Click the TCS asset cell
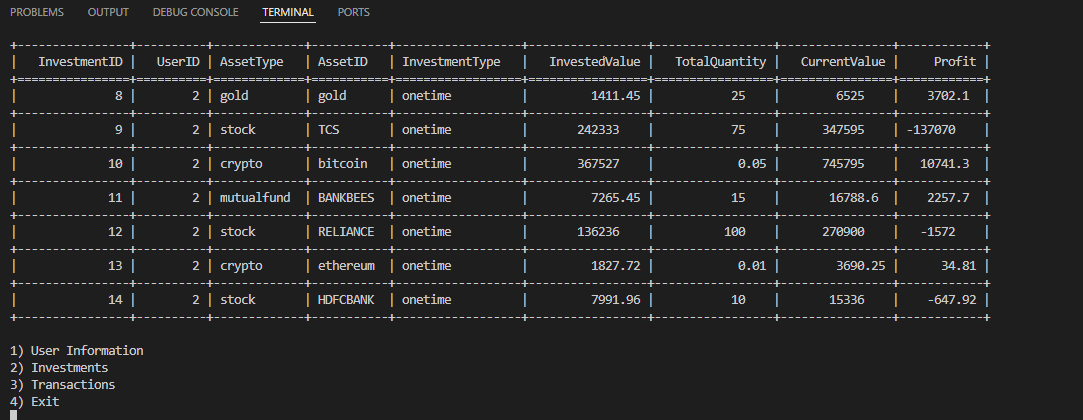 click(328, 130)
